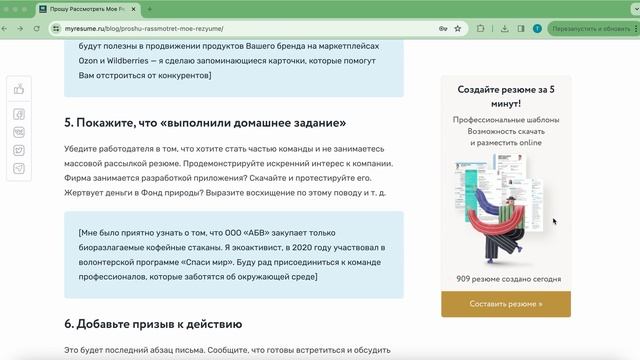This screenshot has height=360, width=640.
Task: Open a new browser tab with plus
Action: [x=149, y=9]
